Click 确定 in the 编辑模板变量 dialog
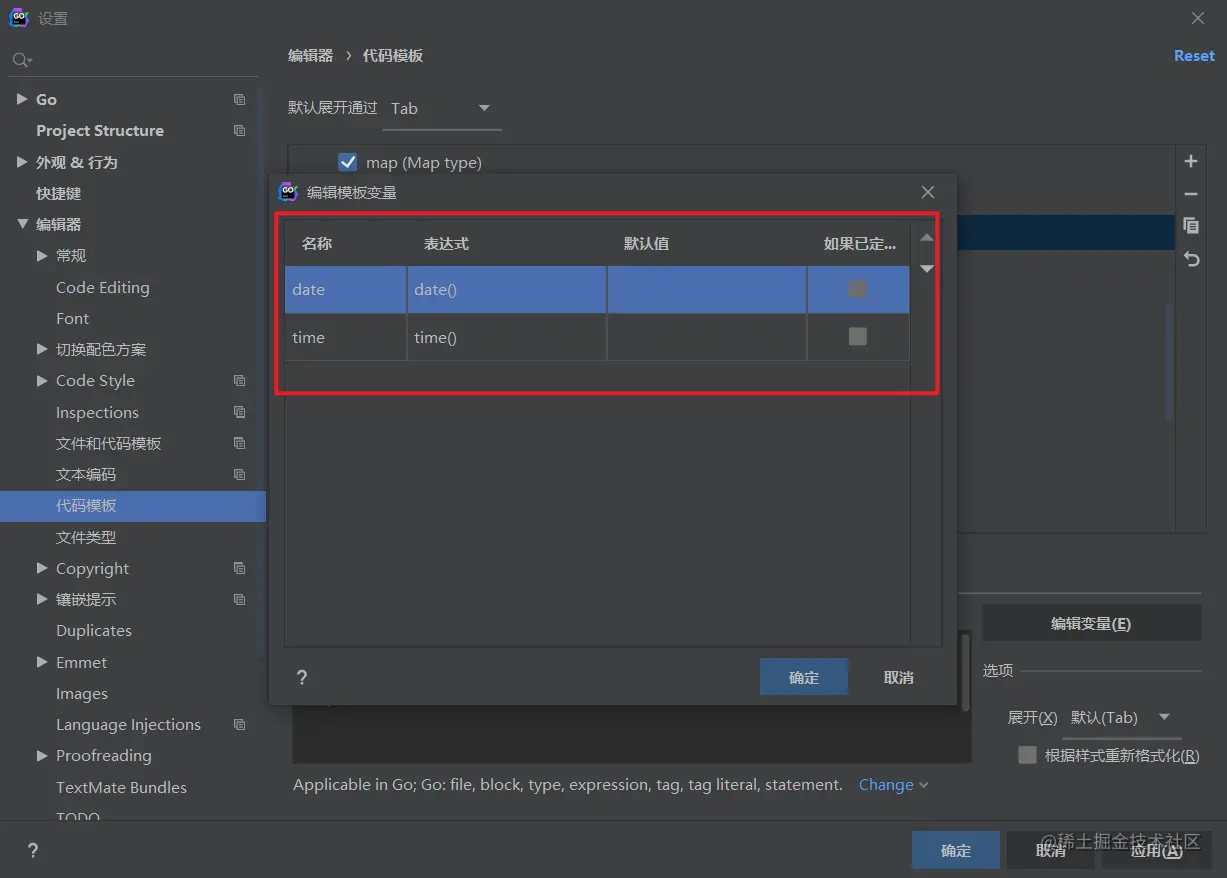The image size is (1227, 878). [x=804, y=677]
